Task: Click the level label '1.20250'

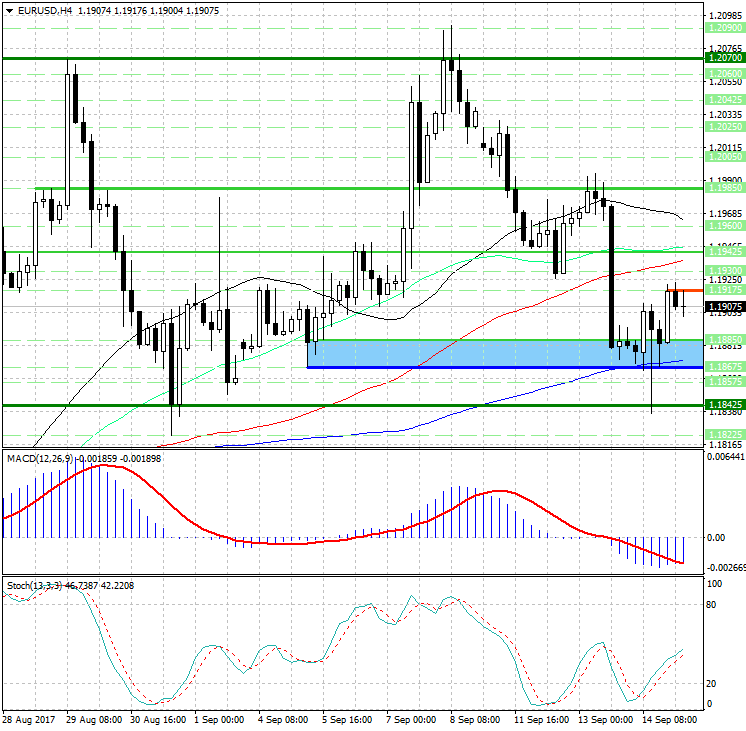Action: pyautogui.click(x=725, y=127)
